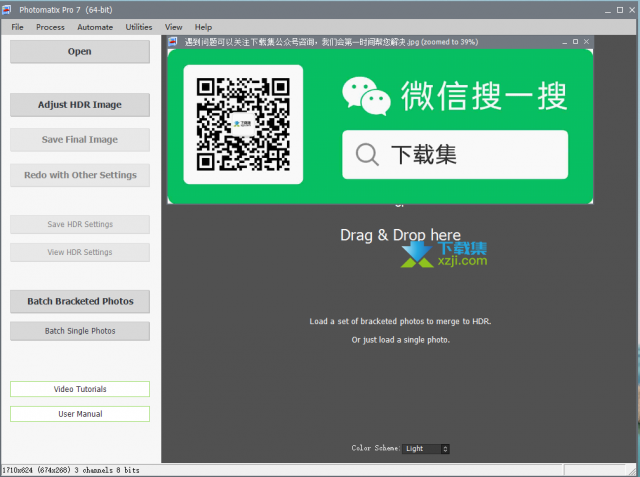640x477 pixels.
Task: Close the Photomatix Pro main window
Action: [x=632, y=10]
